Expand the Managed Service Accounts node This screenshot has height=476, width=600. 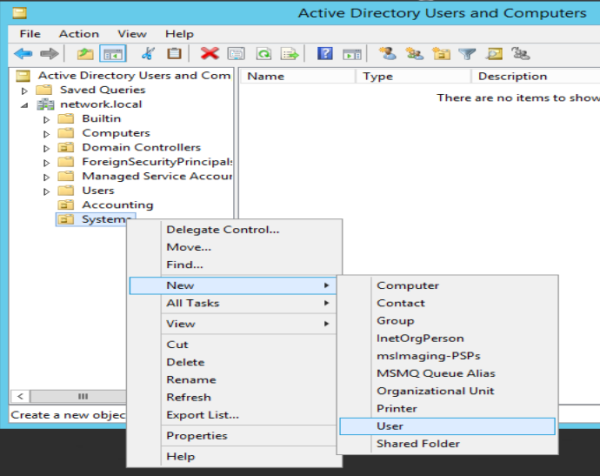tap(46, 177)
